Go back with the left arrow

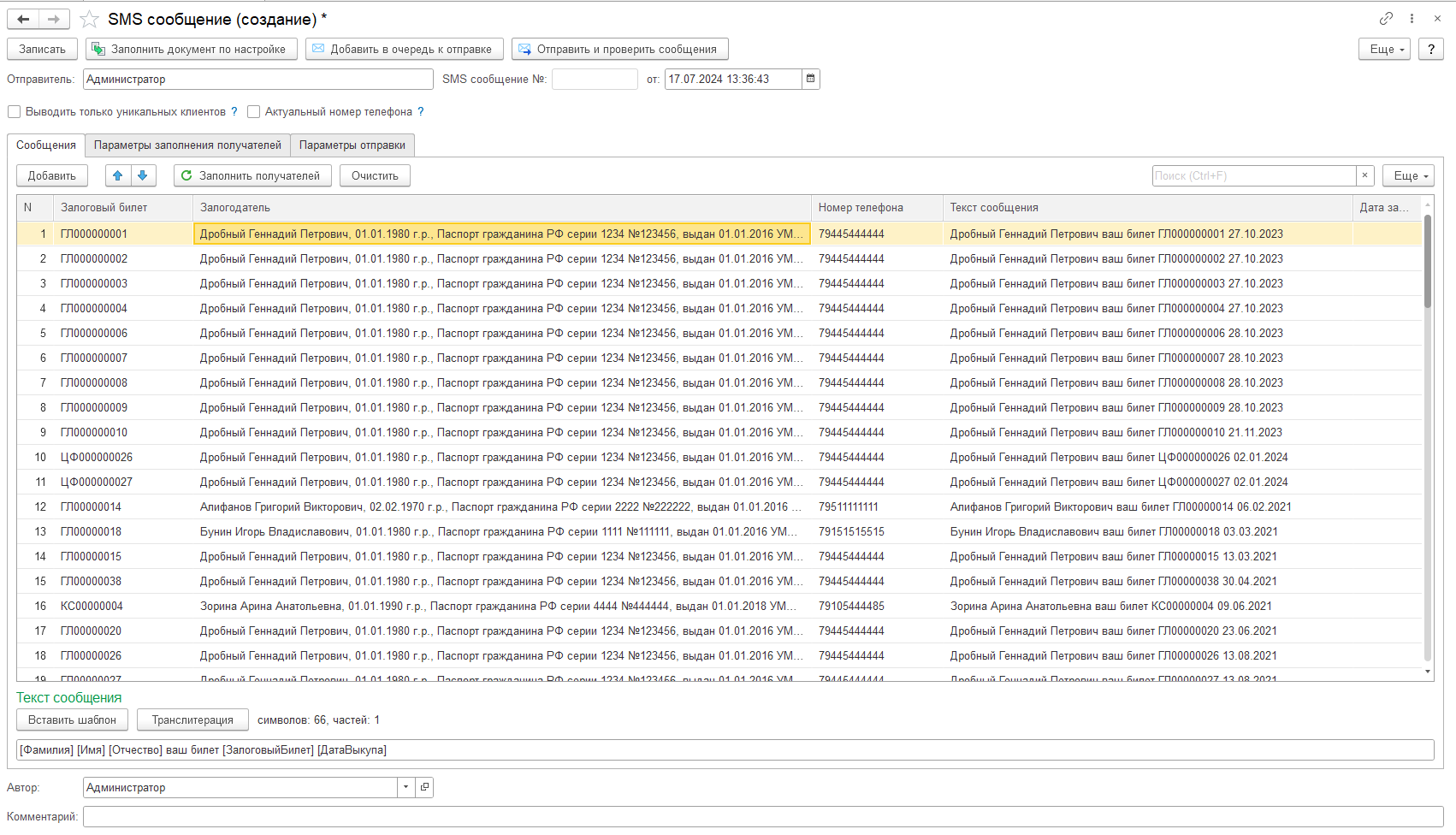coord(23,19)
